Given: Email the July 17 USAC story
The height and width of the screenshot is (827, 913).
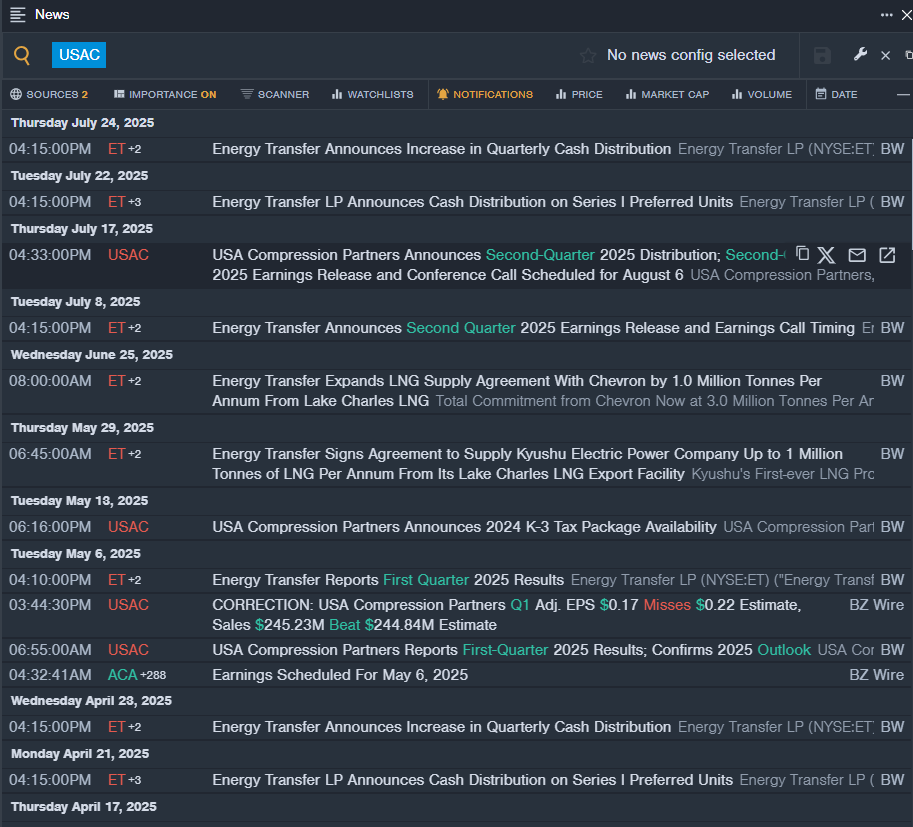Looking at the screenshot, I should coord(857,255).
